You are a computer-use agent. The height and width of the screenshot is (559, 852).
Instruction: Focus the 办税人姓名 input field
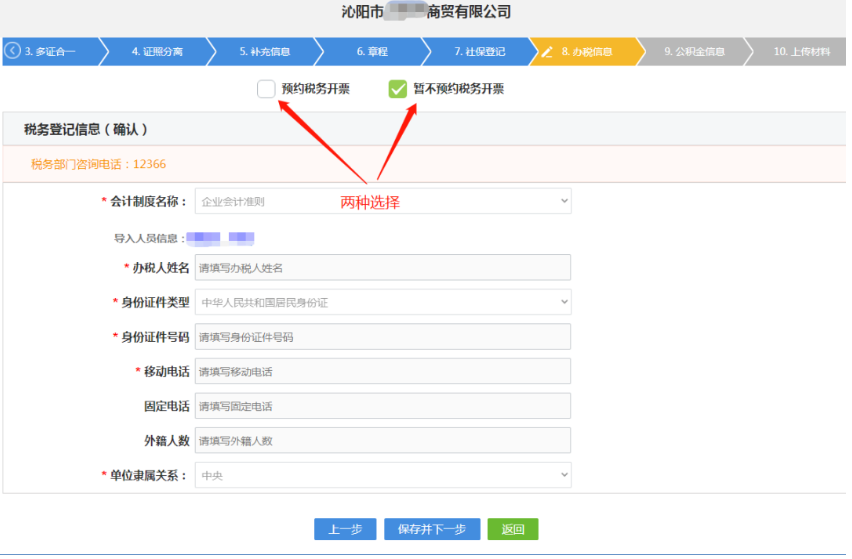coord(382,267)
